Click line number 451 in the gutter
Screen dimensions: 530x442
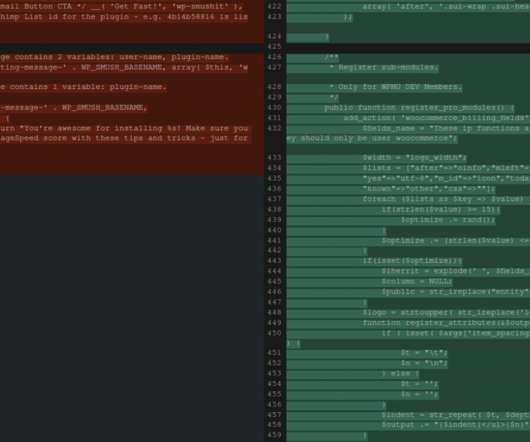(274, 353)
